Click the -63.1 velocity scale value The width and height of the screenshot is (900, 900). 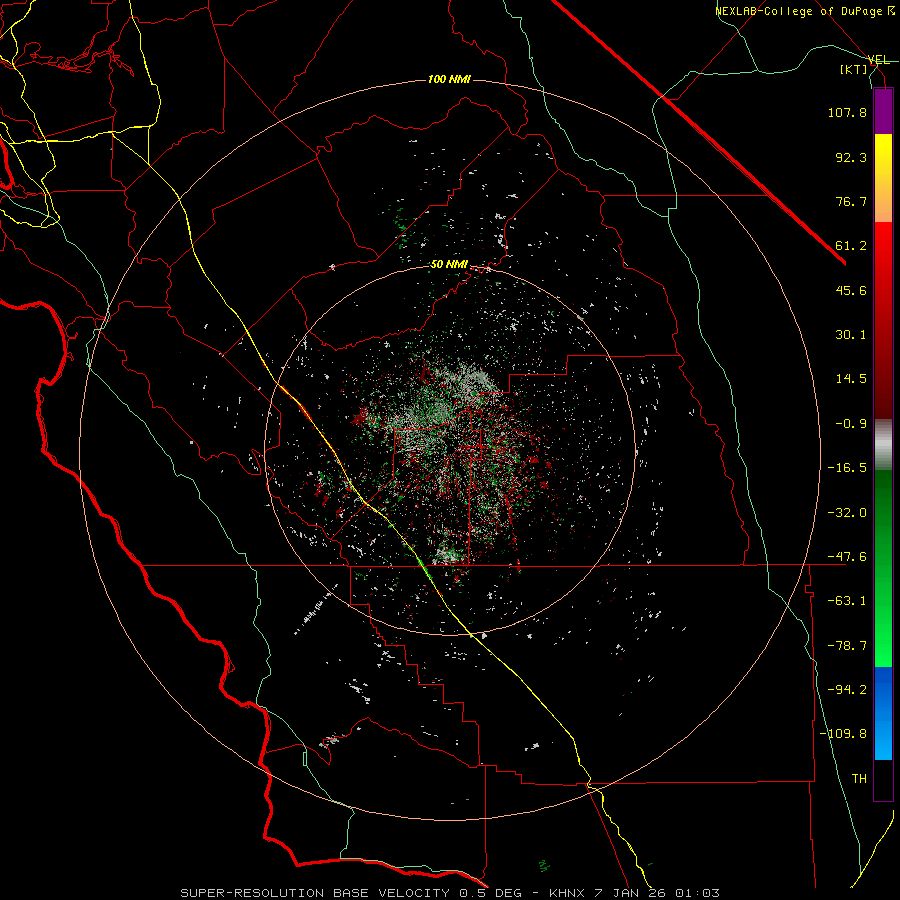coord(847,601)
